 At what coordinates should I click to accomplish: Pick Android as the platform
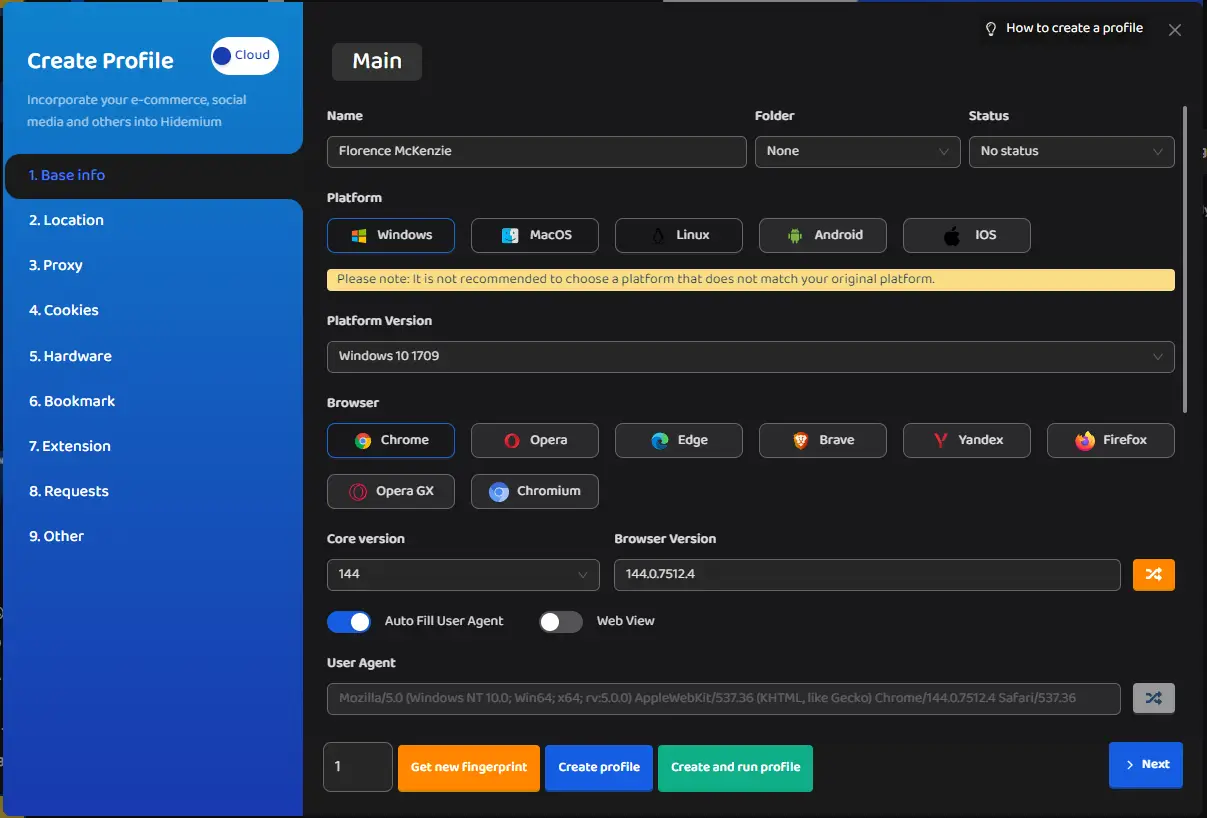(823, 235)
